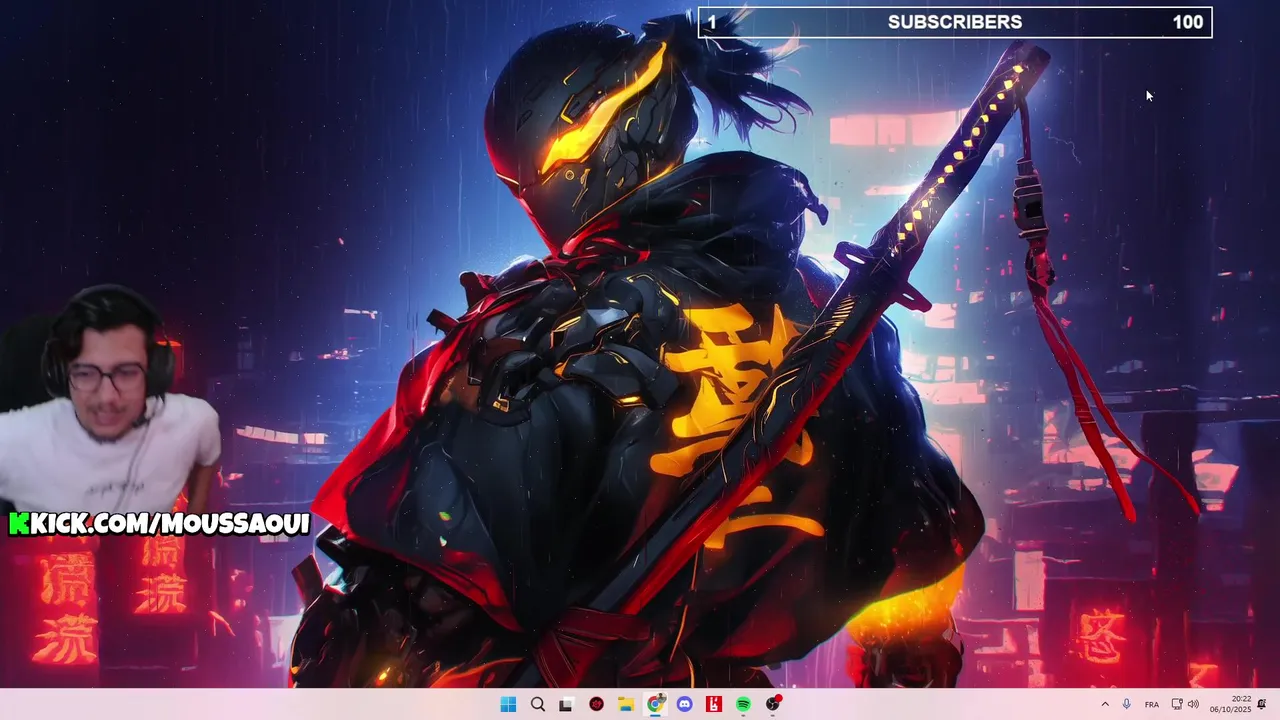Open red square app icon in taskbar
Viewport: 1280px width, 720px height.
(x=714, y=704)
